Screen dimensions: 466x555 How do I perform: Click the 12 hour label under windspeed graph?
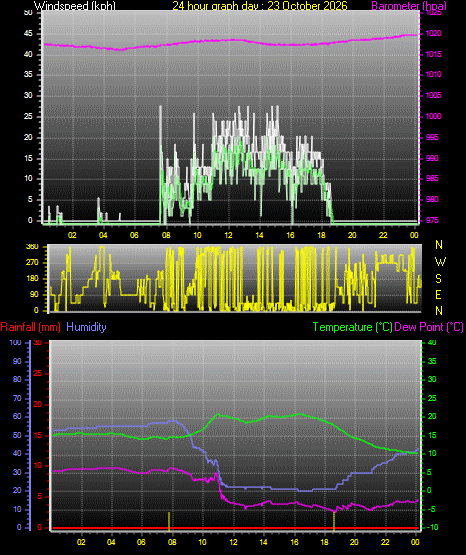pos(229,235)
